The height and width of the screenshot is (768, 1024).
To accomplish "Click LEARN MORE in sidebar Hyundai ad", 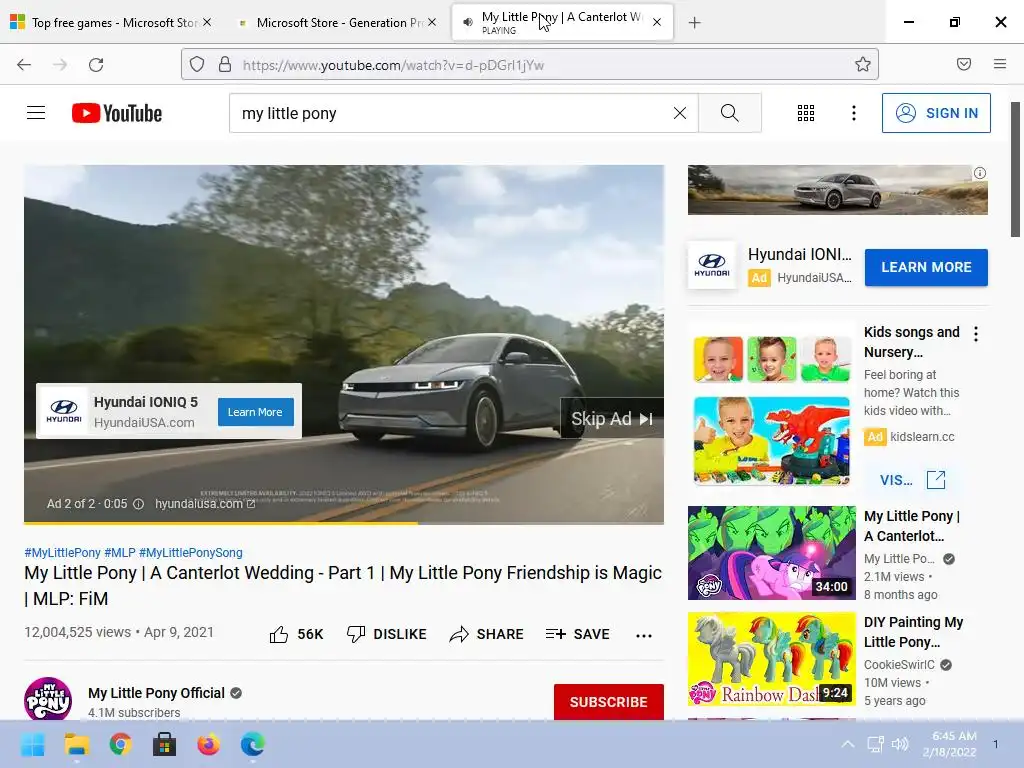I will point(926,267).
